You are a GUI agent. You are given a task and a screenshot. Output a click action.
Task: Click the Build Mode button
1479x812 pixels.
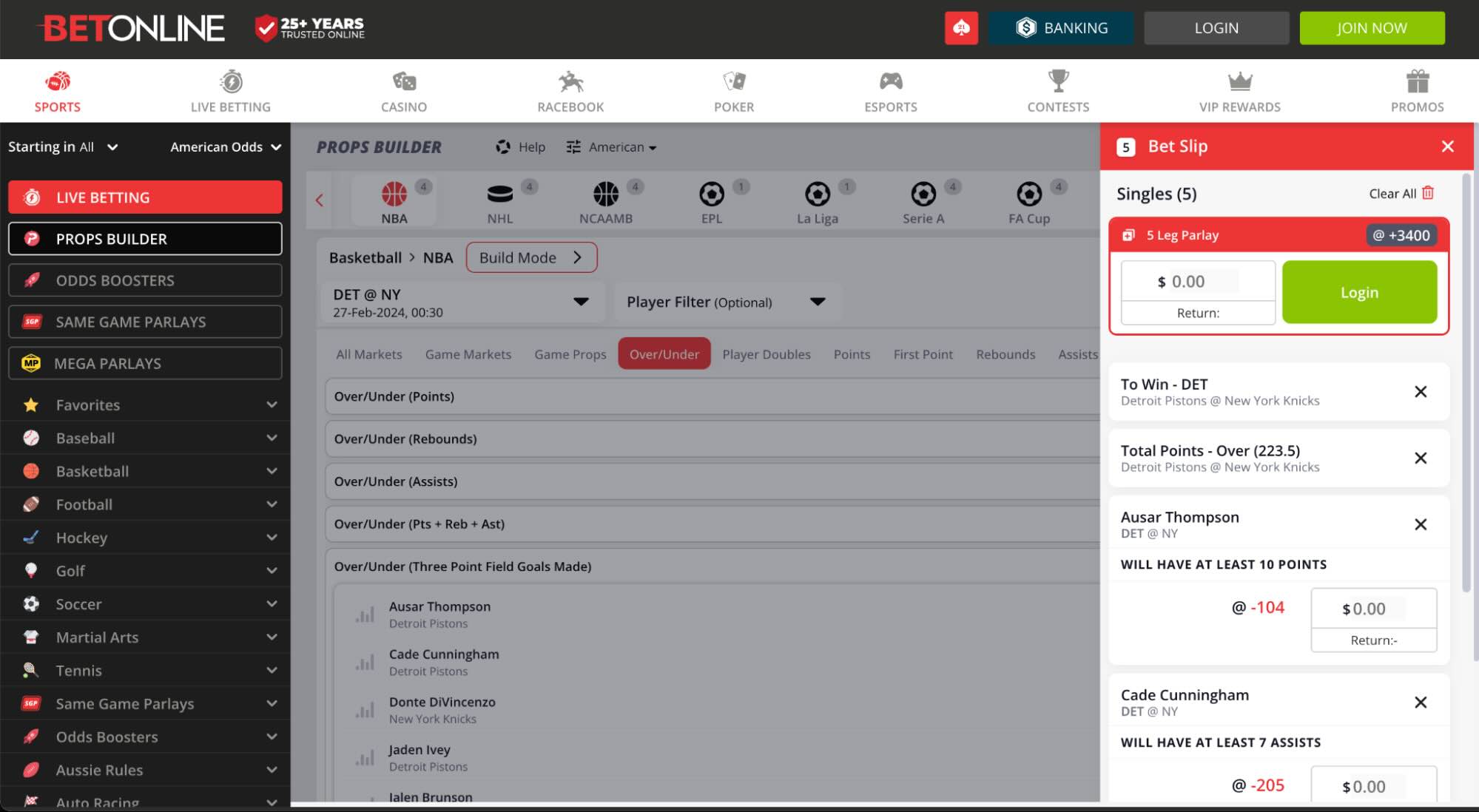click(531, 257)
